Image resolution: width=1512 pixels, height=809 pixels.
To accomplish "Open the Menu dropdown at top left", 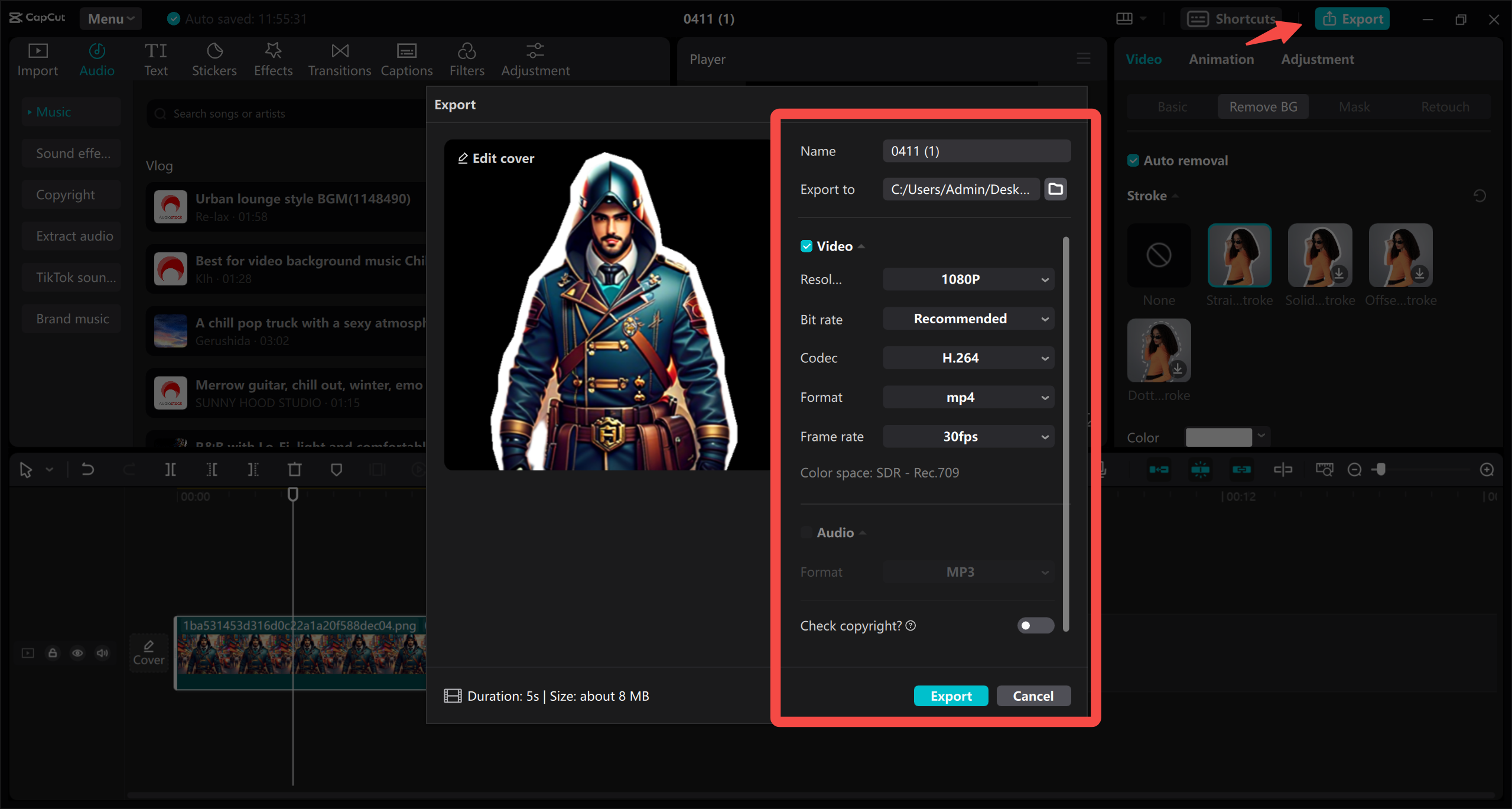I will click(110, 18).
